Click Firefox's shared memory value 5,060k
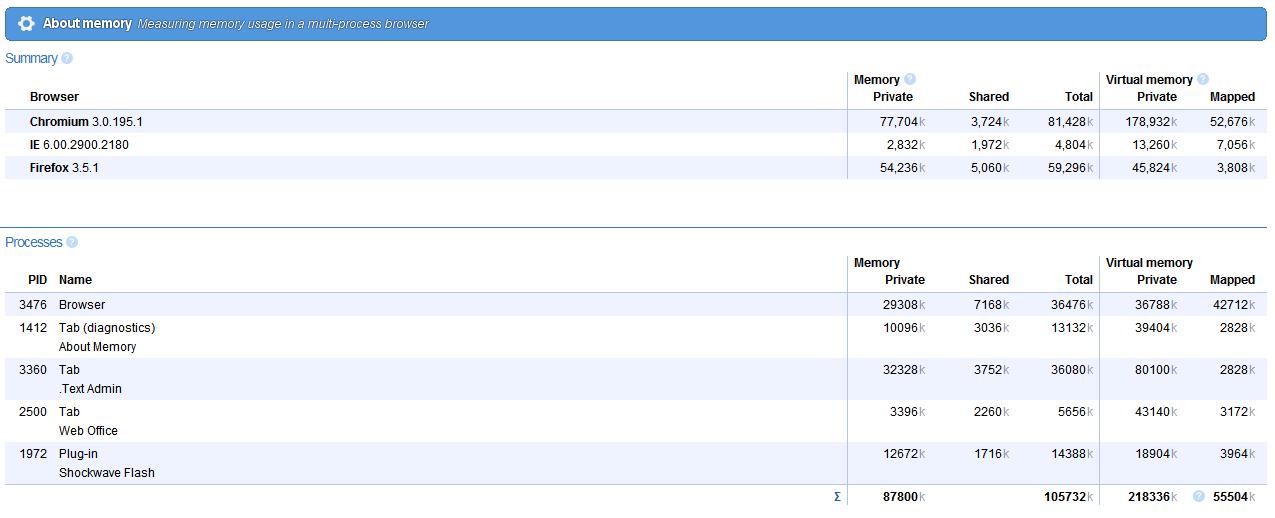Screen dimensions: 1275x518 (x=990, y=167)
